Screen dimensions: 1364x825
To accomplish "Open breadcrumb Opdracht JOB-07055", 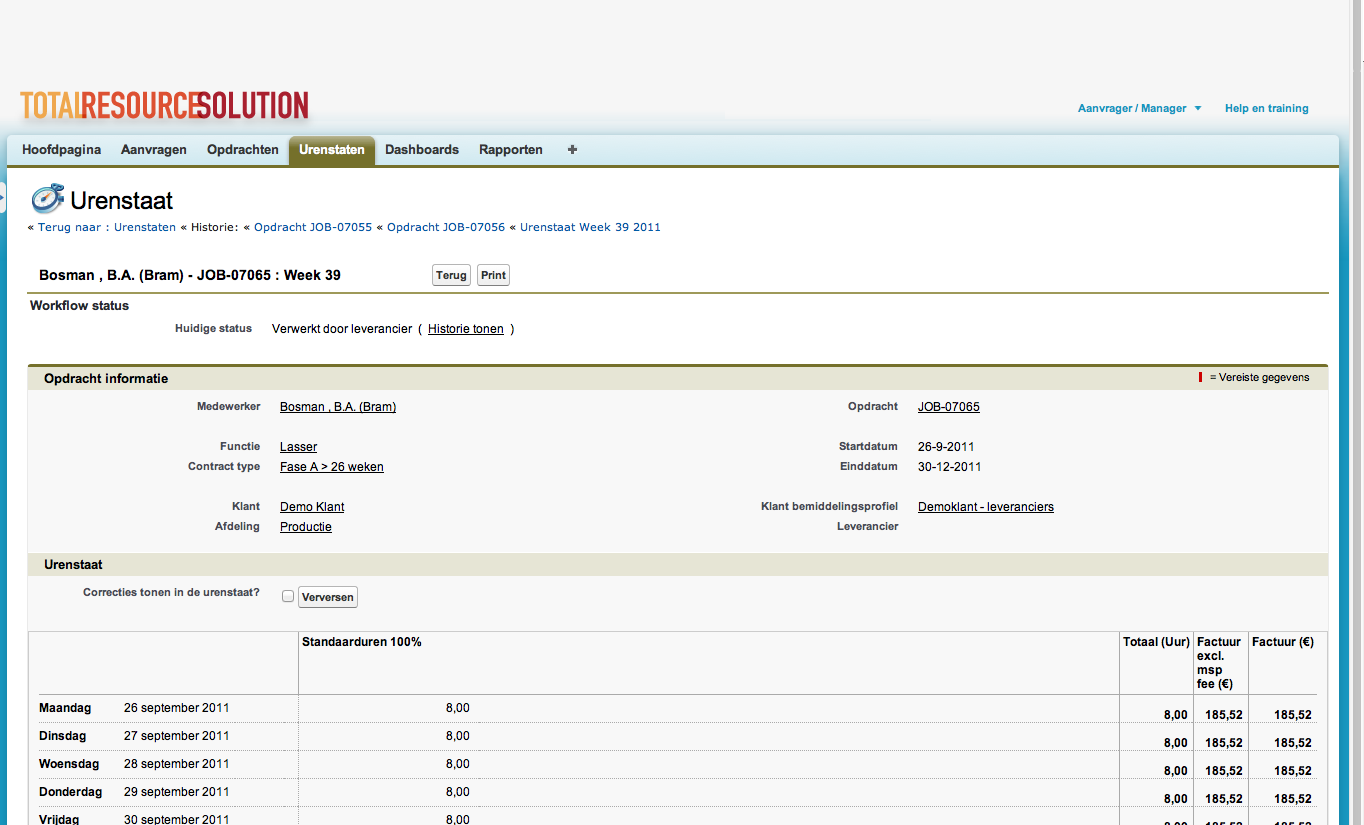I will [x=313, y=227].
